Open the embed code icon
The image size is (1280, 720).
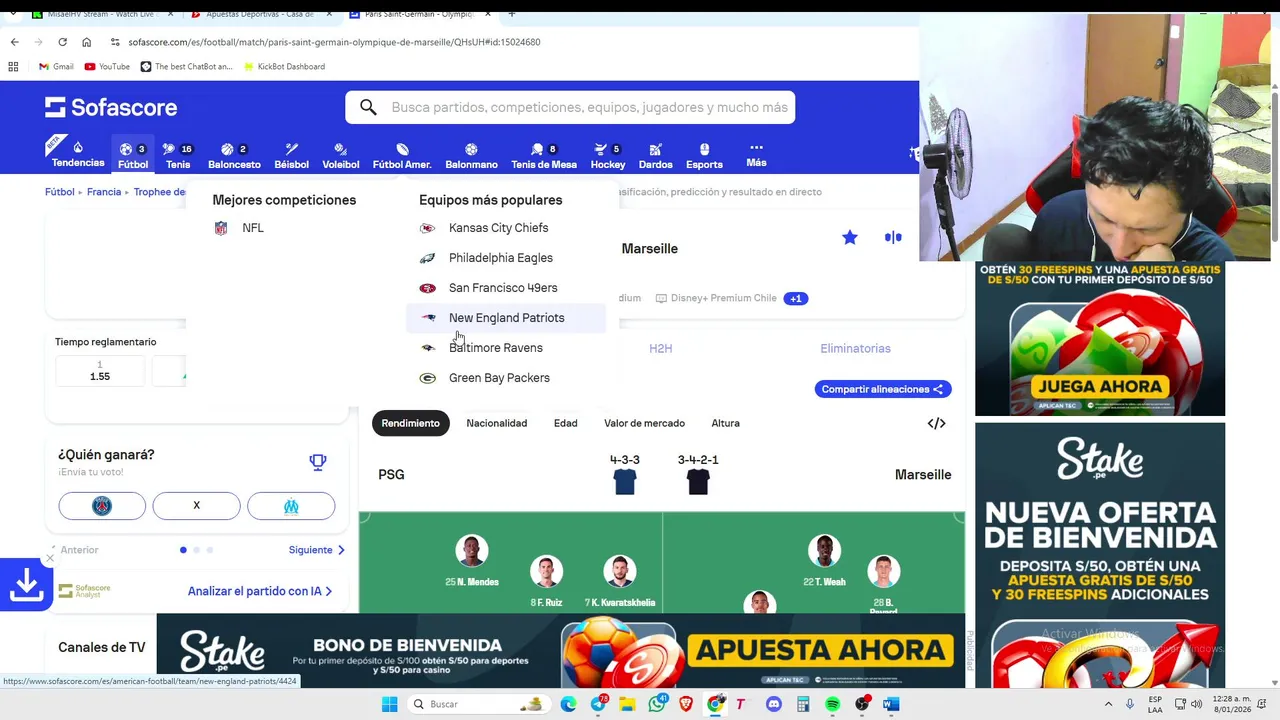coord(936,423)
